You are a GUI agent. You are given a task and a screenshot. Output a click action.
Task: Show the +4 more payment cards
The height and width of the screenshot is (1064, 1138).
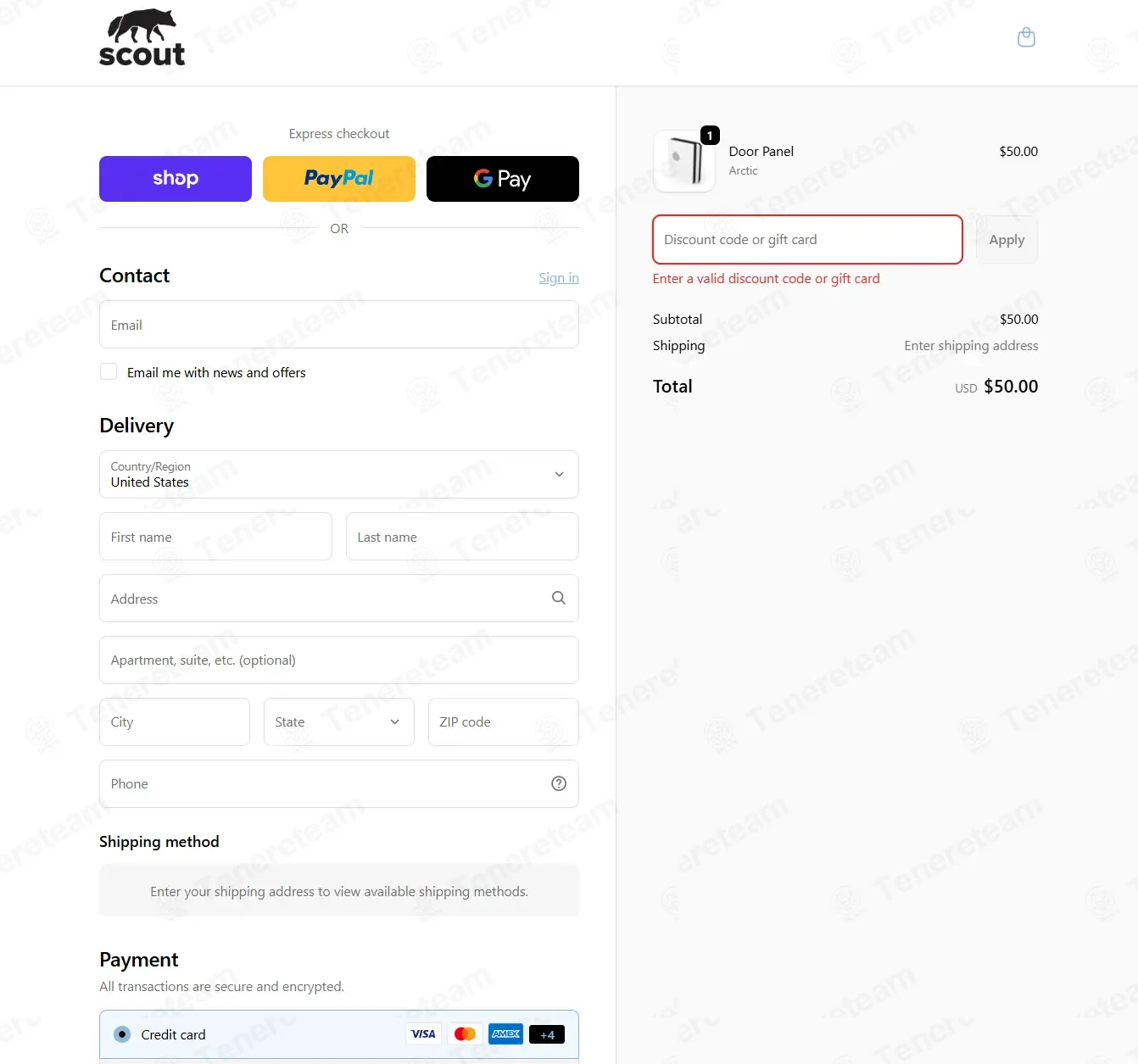(x=547, y=1034)
